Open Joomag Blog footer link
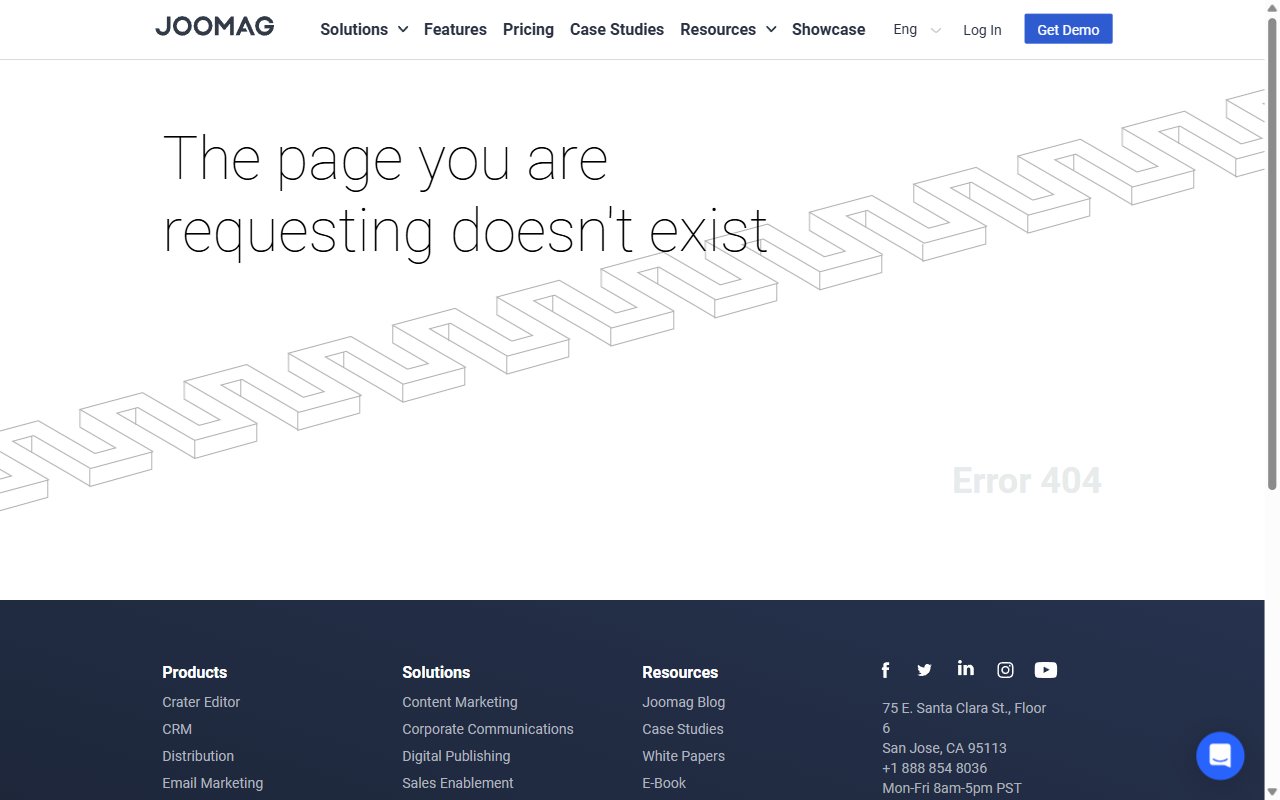The image size is (1280, 800). 683,702
